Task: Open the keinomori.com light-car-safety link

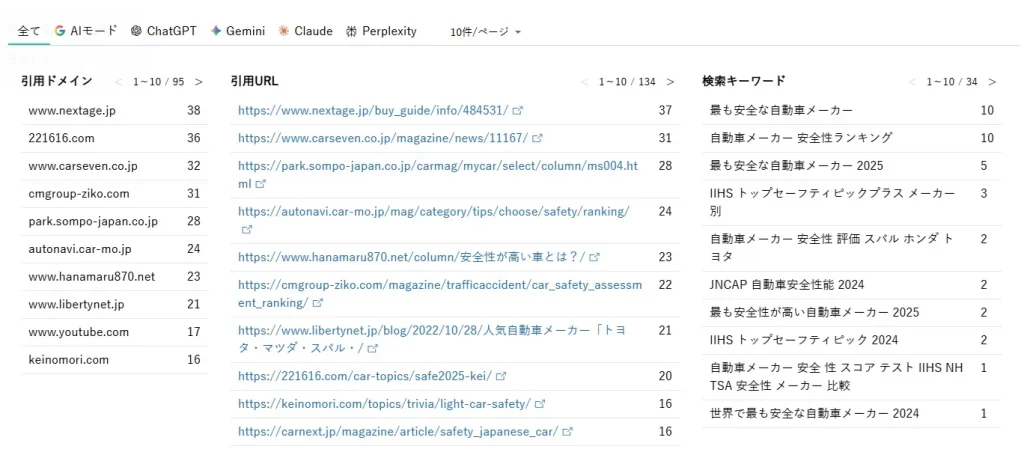Action: tap(384, 404)
